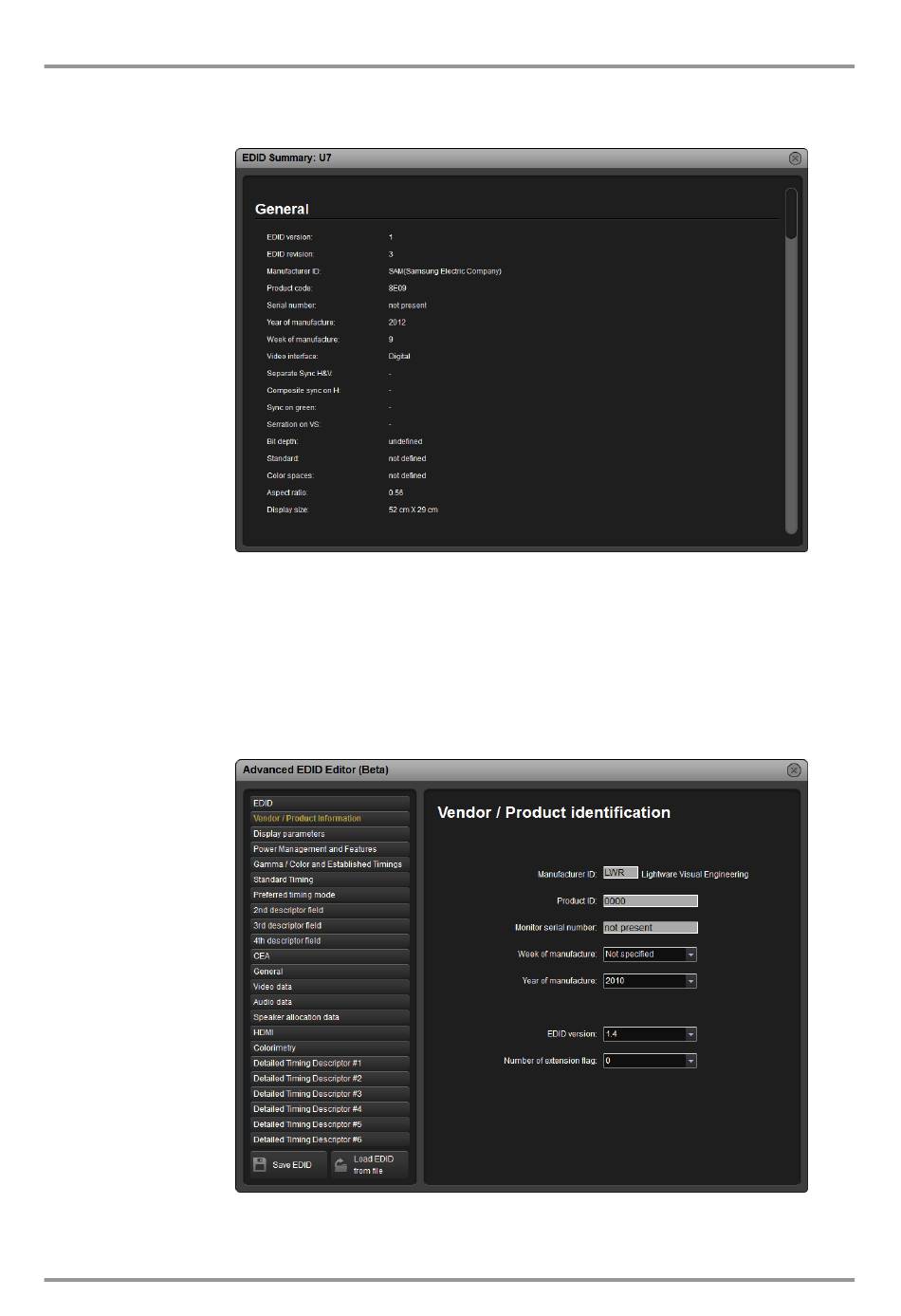Open the Standard Timing section
The image size is (901, 1316).
pyautogui.click(x=330, y=880)
